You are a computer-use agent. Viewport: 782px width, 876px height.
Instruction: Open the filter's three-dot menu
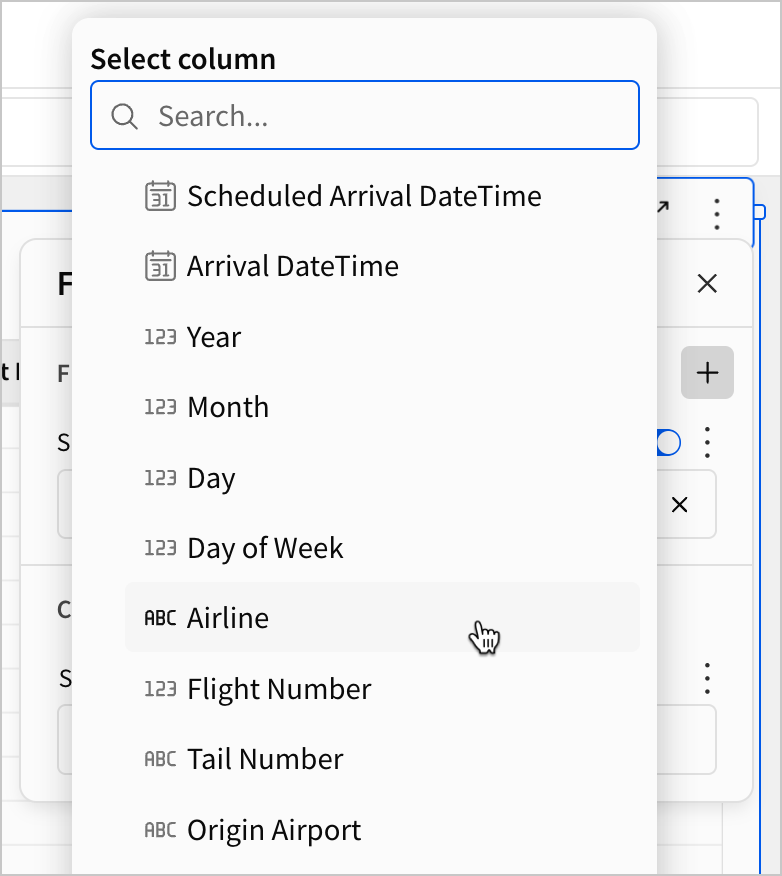point(708,442)
